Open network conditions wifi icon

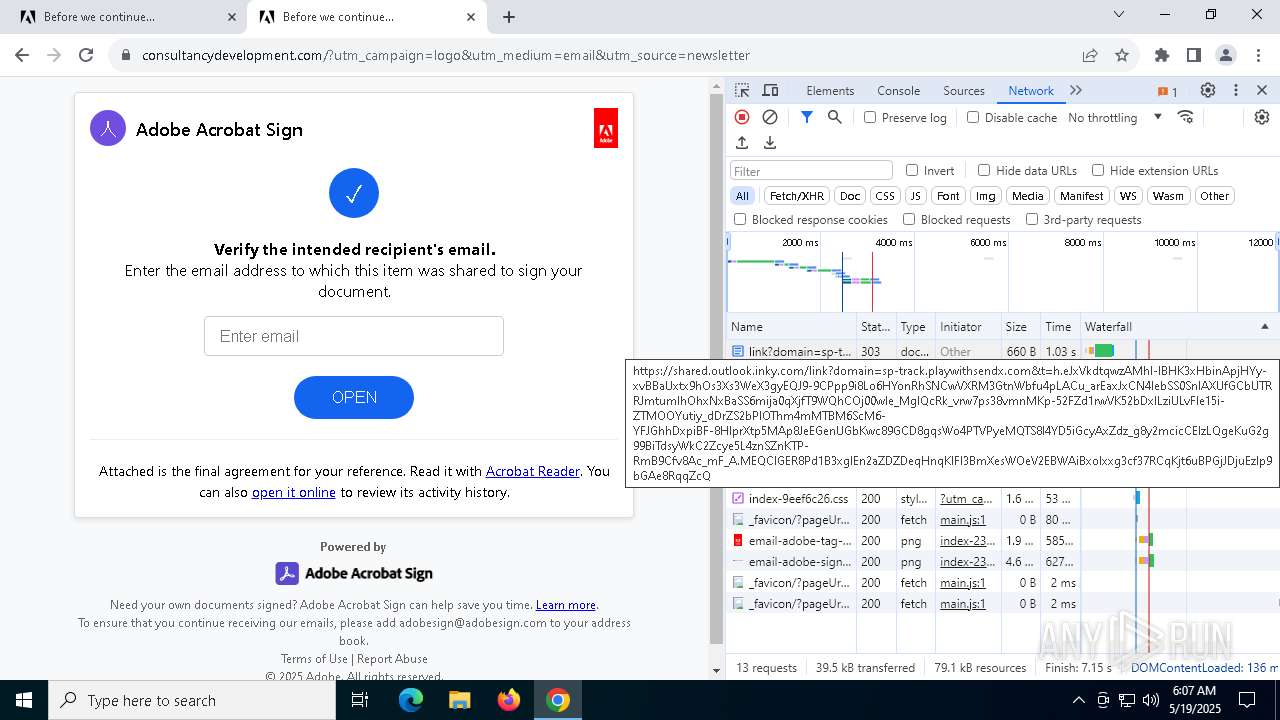click(1186, 117)
